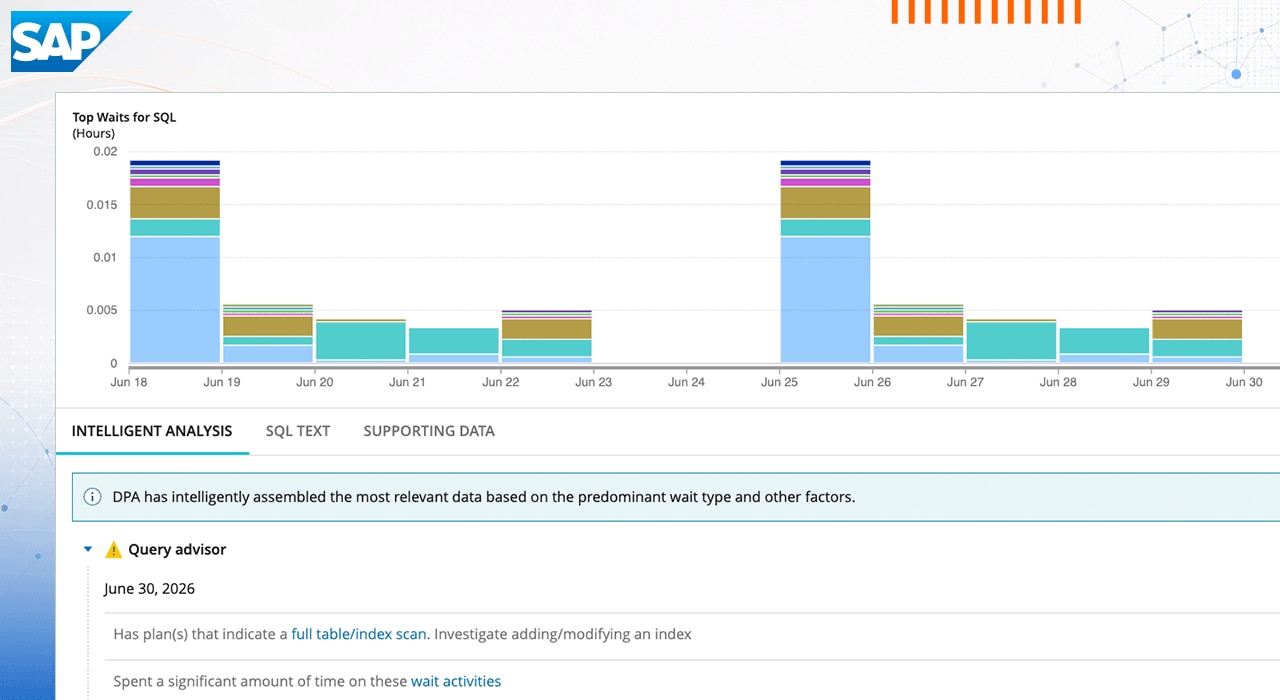Click the Jun 27 teal bar

pyautogui.click(x=1011, y=341)
